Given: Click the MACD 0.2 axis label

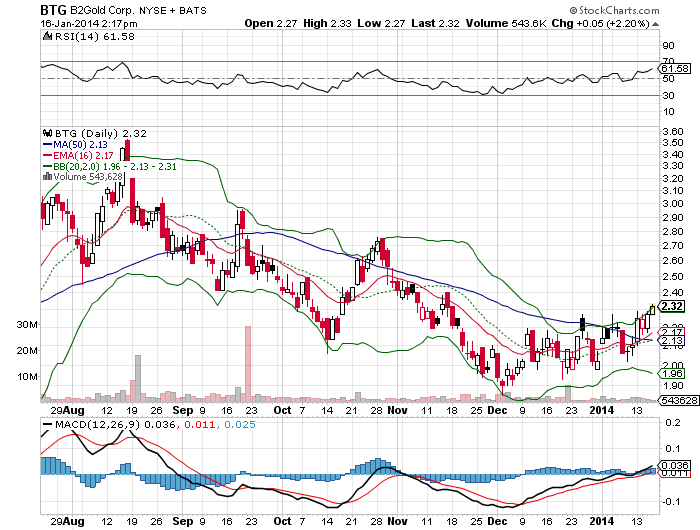Looking at the screenshot, I should point(672,422).
